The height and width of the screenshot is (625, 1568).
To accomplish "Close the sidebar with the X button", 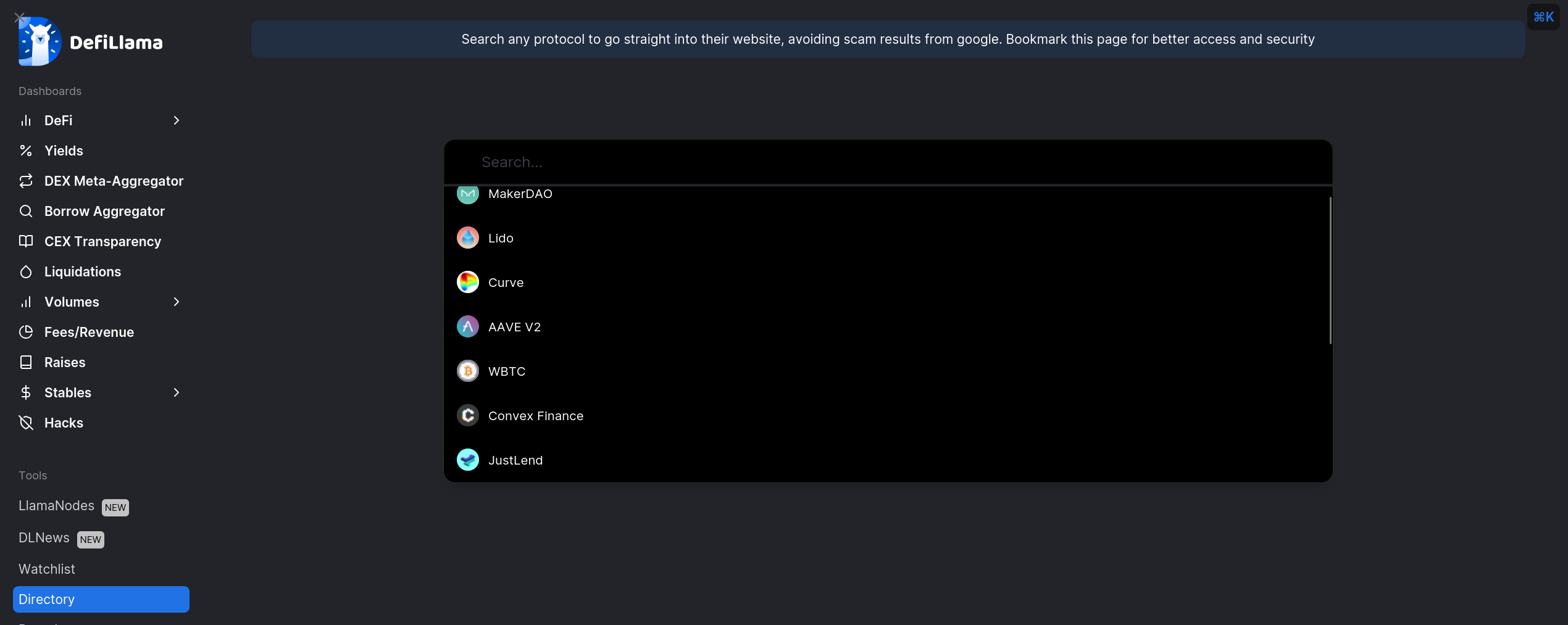I will [x=19, y=18].
